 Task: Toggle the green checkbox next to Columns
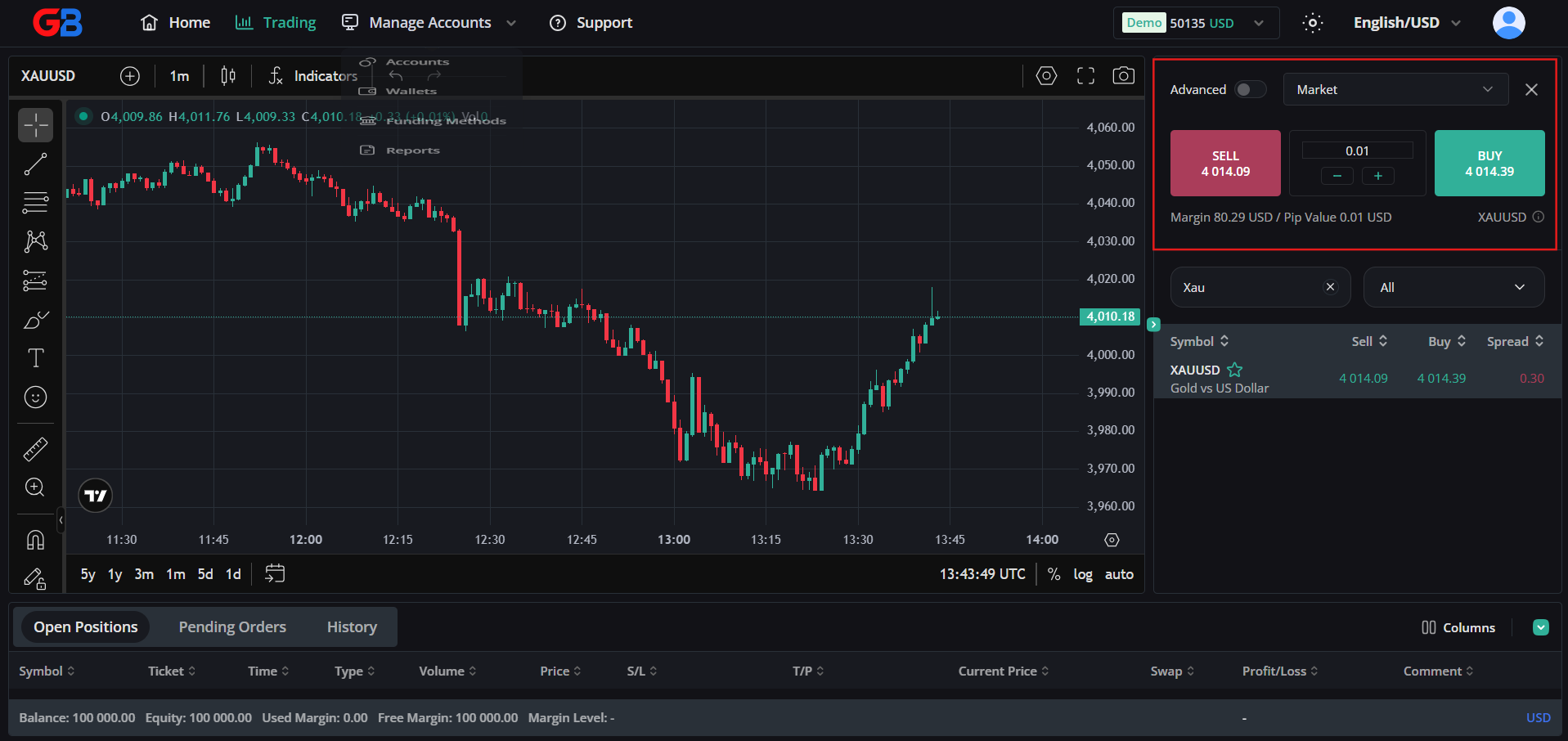(x=1541, y=627)
